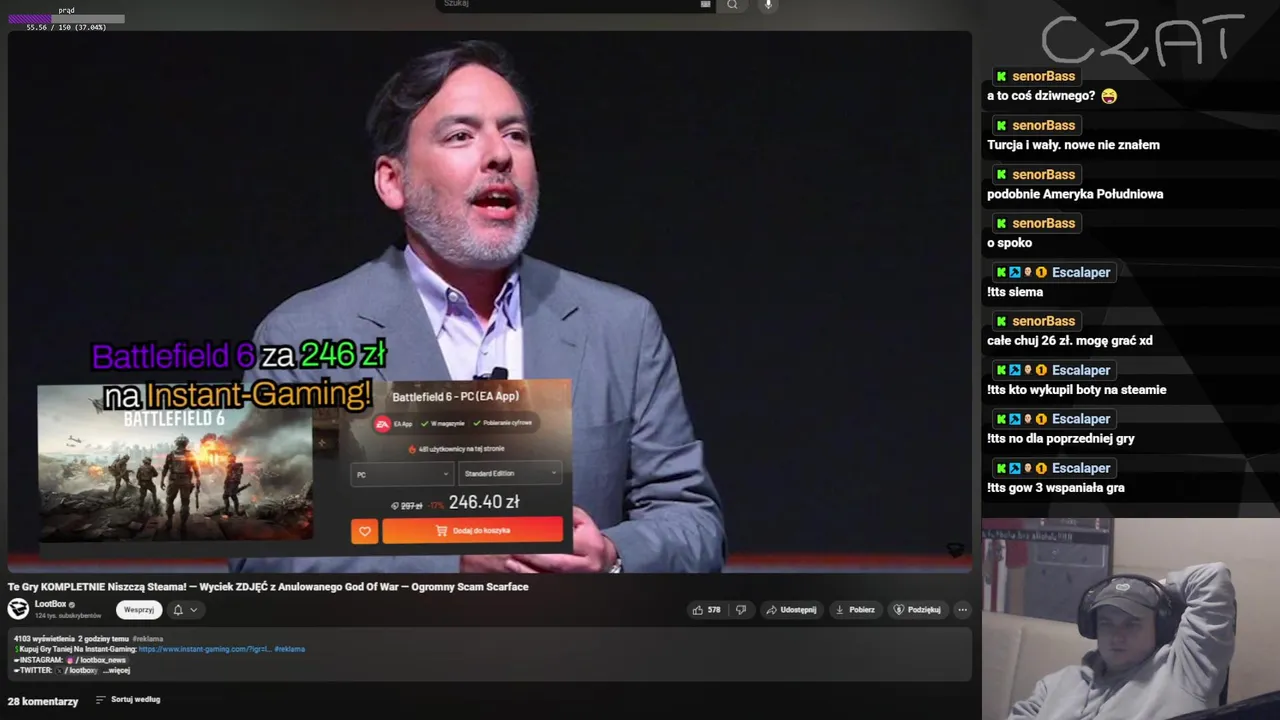Click the 55.56 / 150 (37.04%) readout
Viewport: 1280px width, 720px height.
66,28
